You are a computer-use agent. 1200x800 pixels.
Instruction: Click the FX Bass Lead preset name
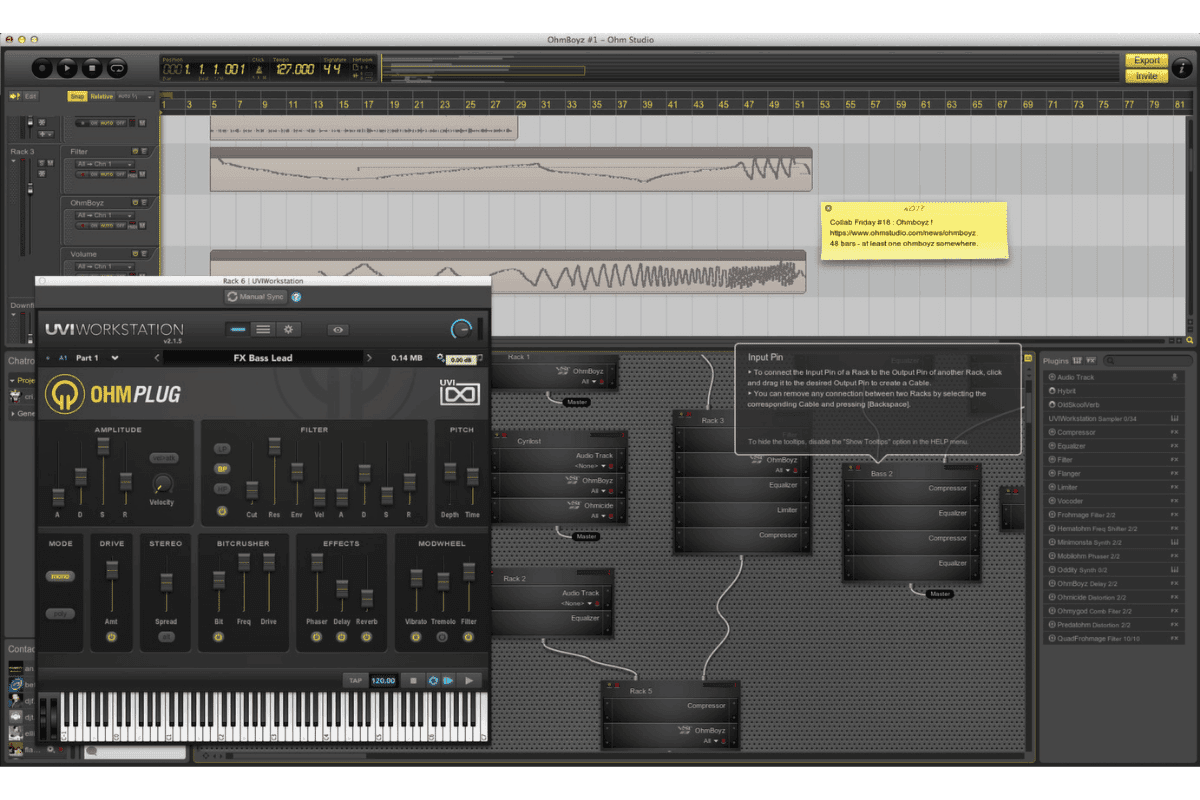click(263, 357)
